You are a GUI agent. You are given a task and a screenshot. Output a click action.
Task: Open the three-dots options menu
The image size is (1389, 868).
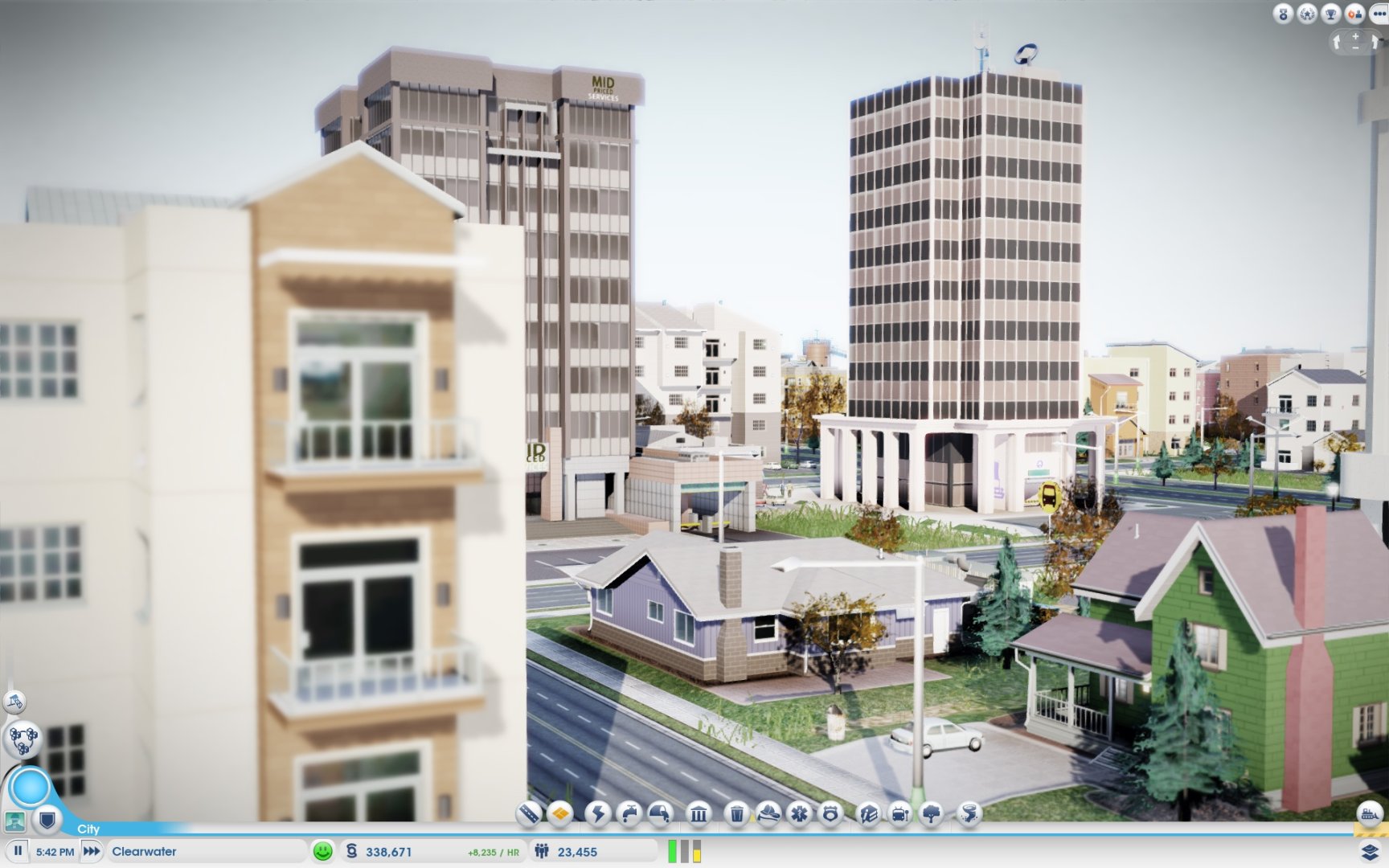point(1379,13)
